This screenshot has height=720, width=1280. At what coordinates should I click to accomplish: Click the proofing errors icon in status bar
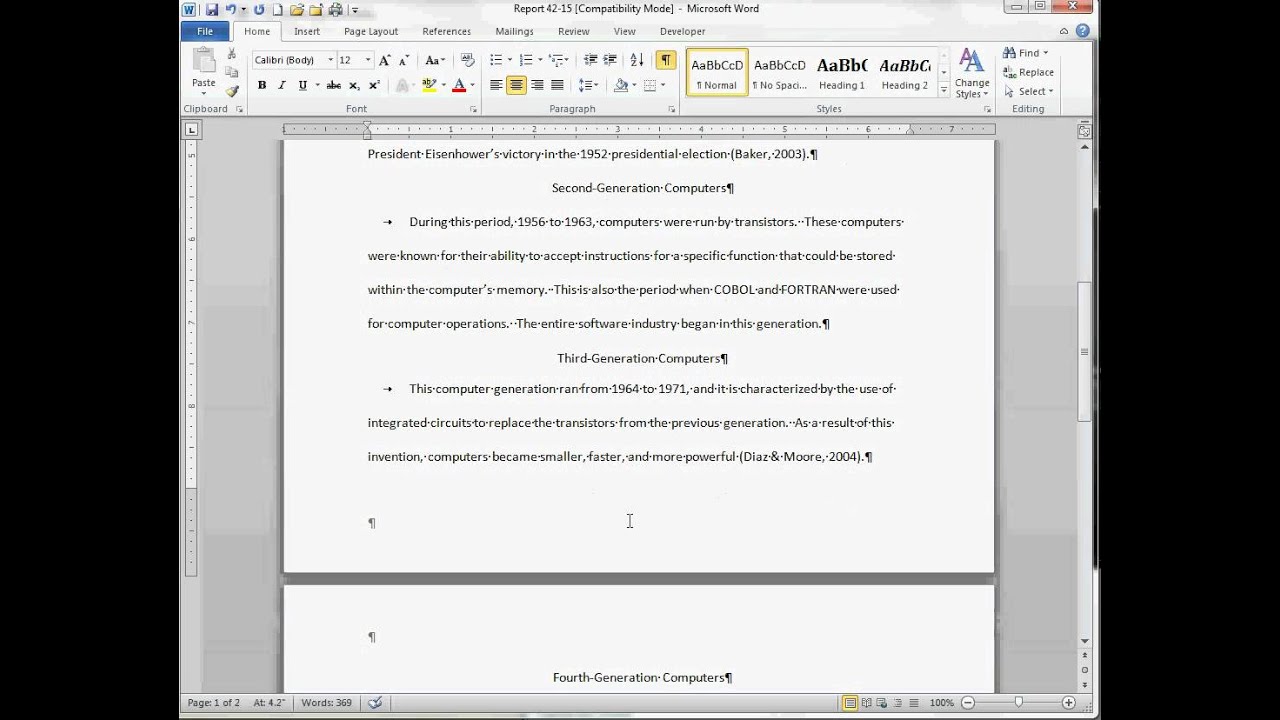point(375,703)
